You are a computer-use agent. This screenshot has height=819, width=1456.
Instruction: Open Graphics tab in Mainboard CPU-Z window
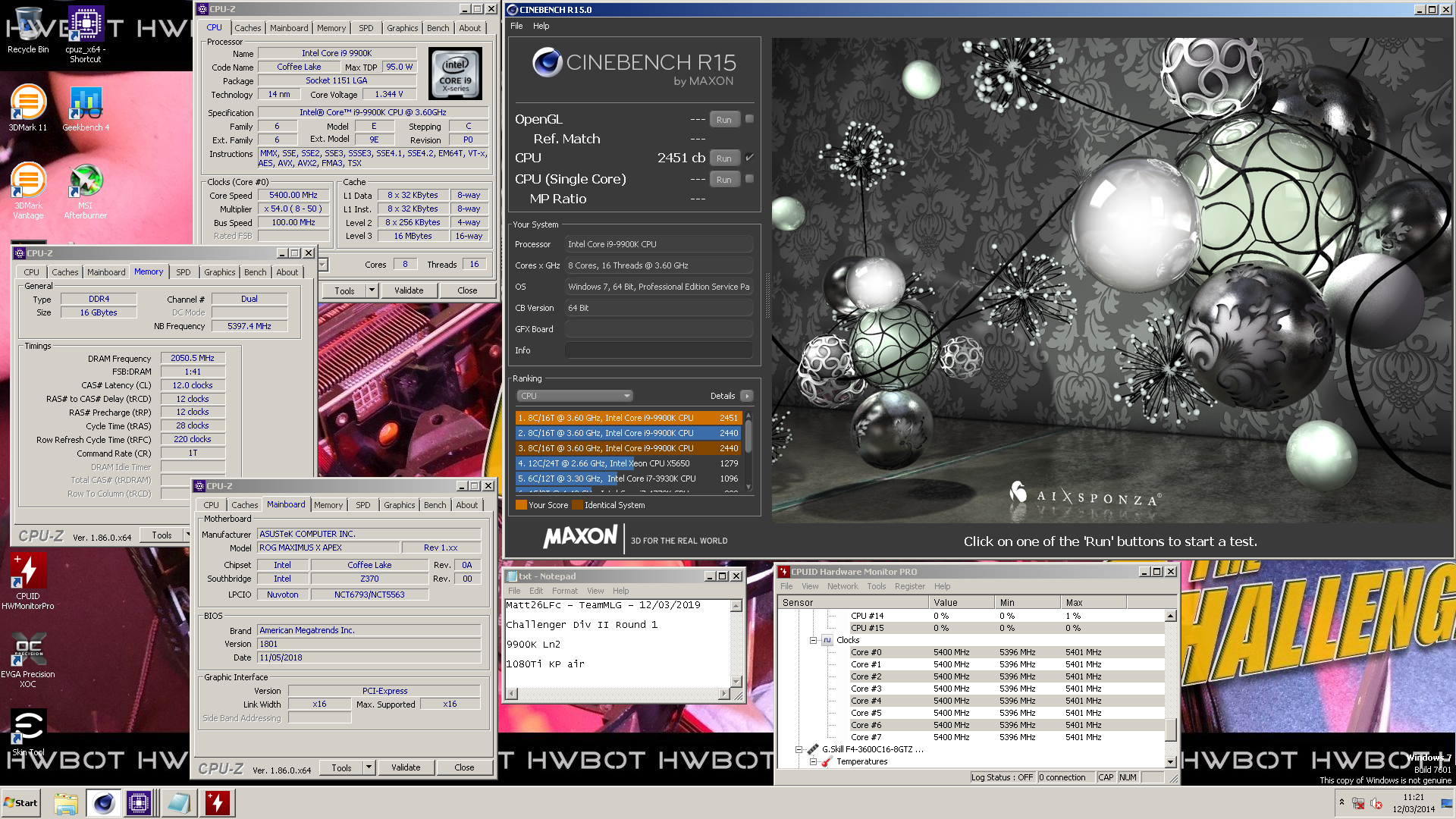(x=399, y=505)
